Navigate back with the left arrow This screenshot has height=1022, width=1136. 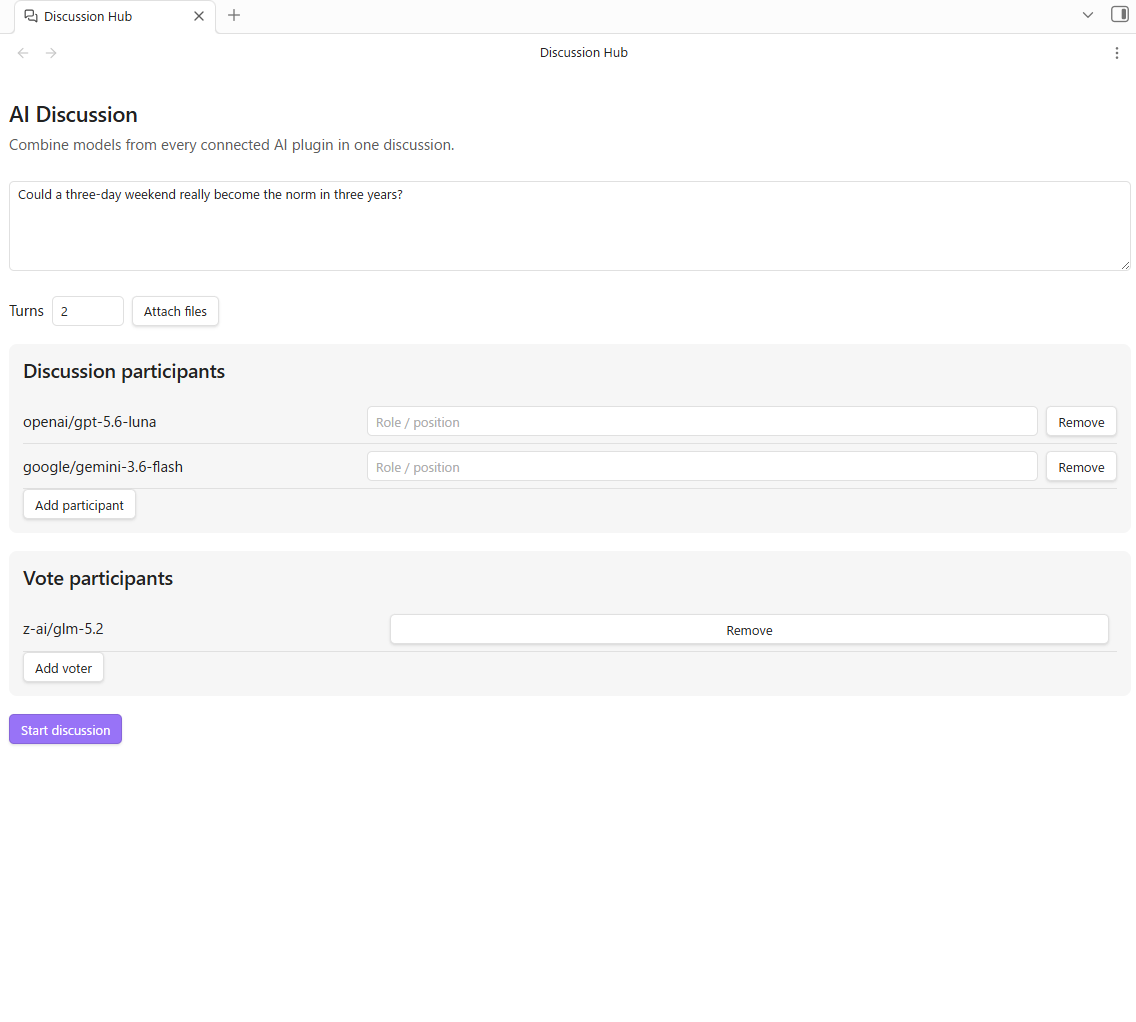pyautogui.click(x=23, y=53)
